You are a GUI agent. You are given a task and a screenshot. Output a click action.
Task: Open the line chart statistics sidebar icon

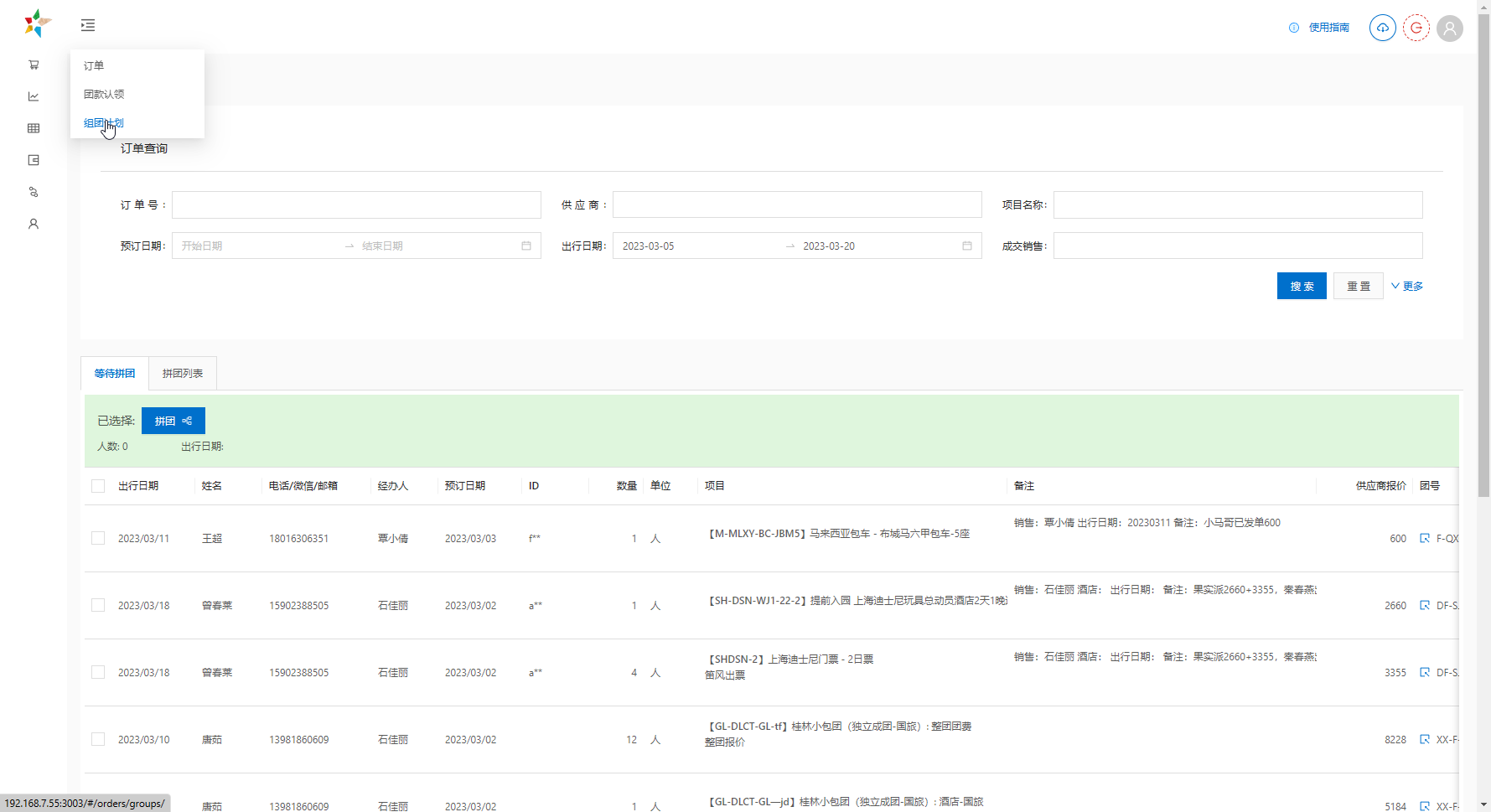point(34,96)
